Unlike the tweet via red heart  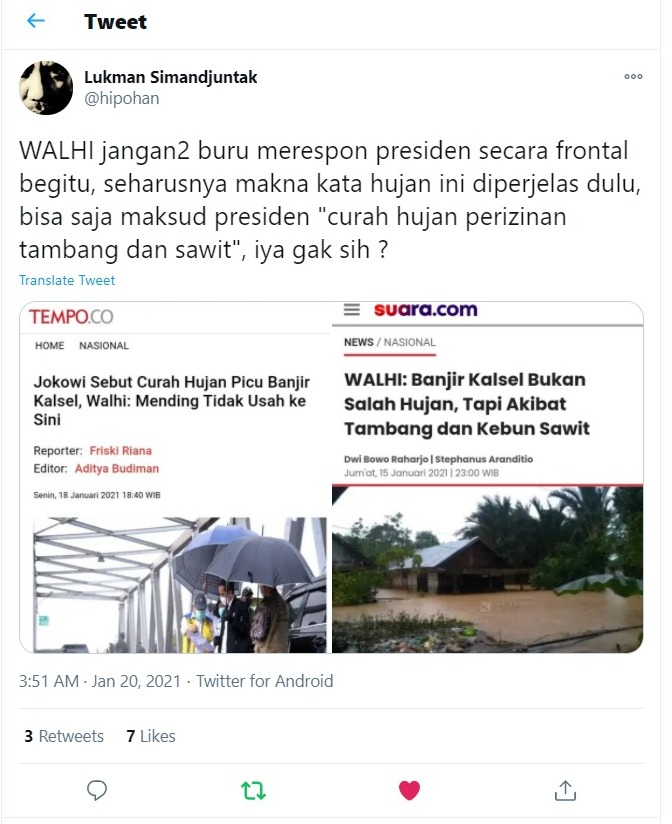(409, 790)
